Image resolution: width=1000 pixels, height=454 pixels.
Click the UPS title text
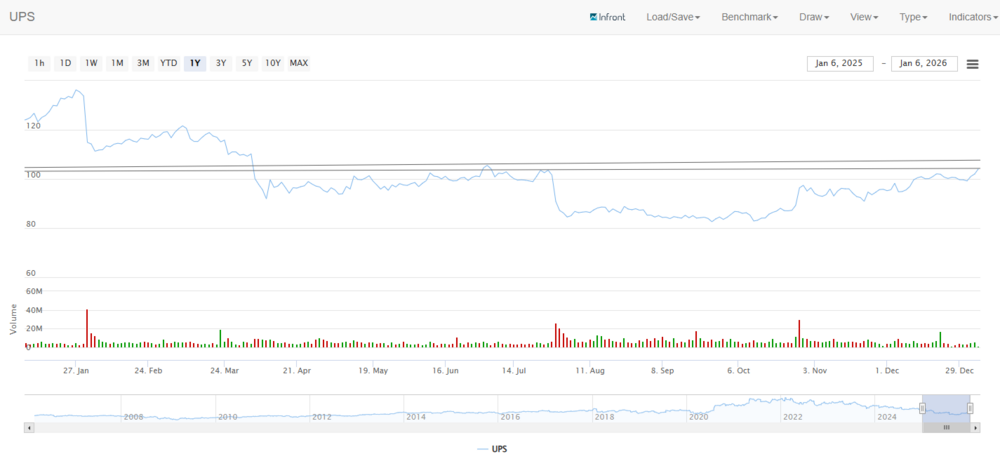click(x=22, y=17)
